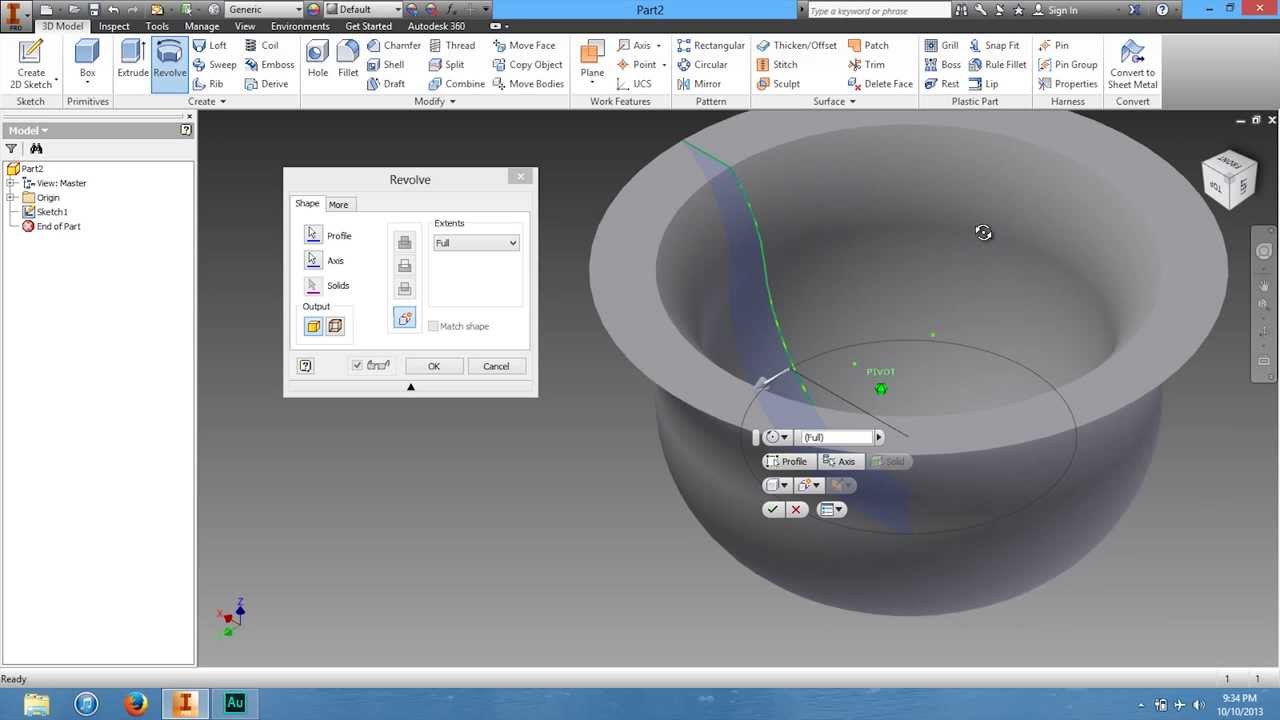
Task: Select the Thread tool
Action: (452, 45)
